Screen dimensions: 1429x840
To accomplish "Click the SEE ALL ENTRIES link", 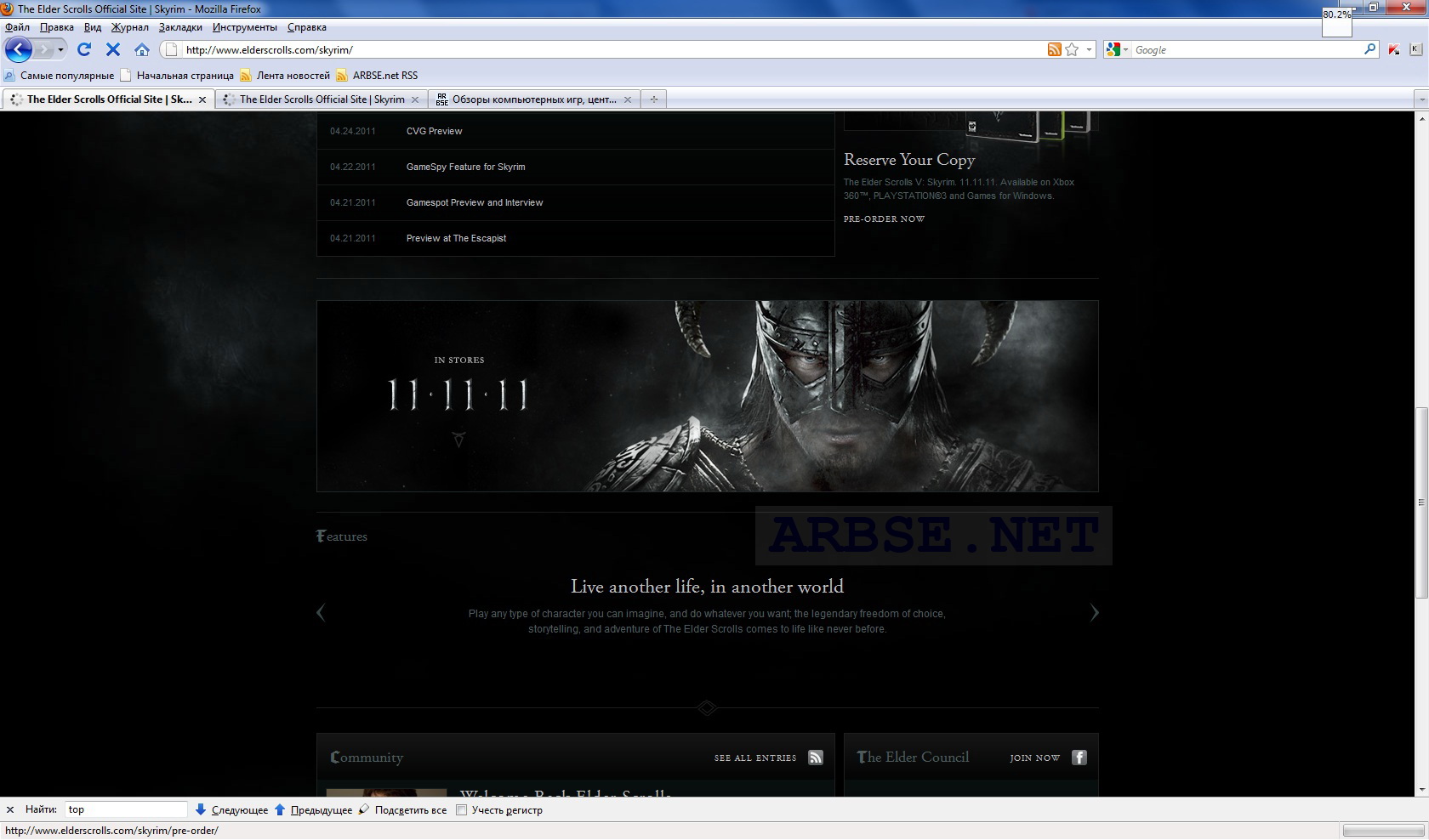I will pos(755,758).
